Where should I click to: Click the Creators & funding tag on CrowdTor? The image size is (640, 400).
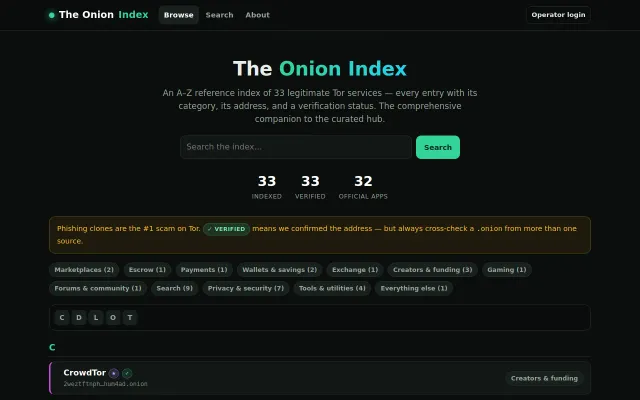[544, 378]
